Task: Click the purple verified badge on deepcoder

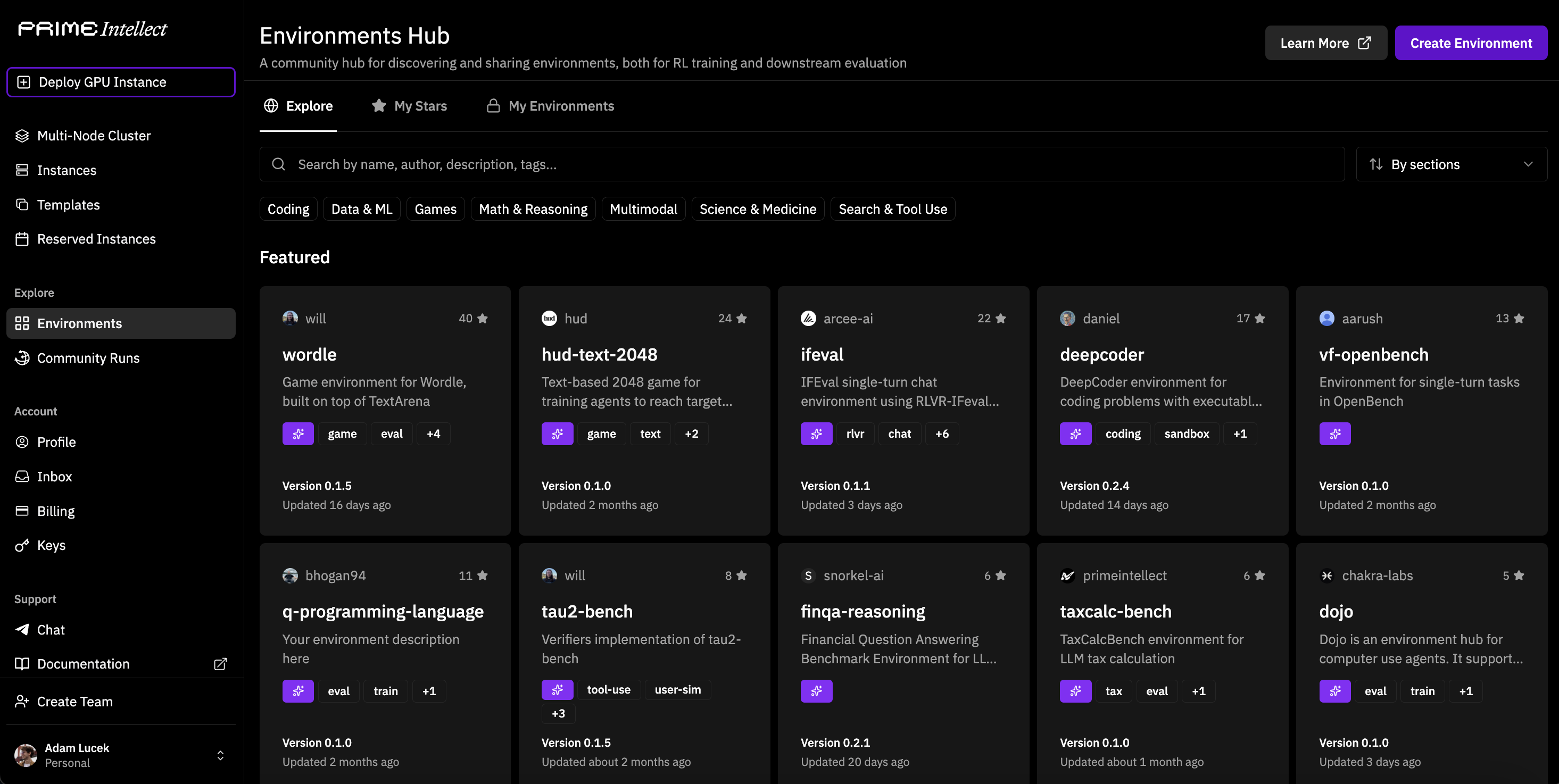Action: pos(1075,433)
